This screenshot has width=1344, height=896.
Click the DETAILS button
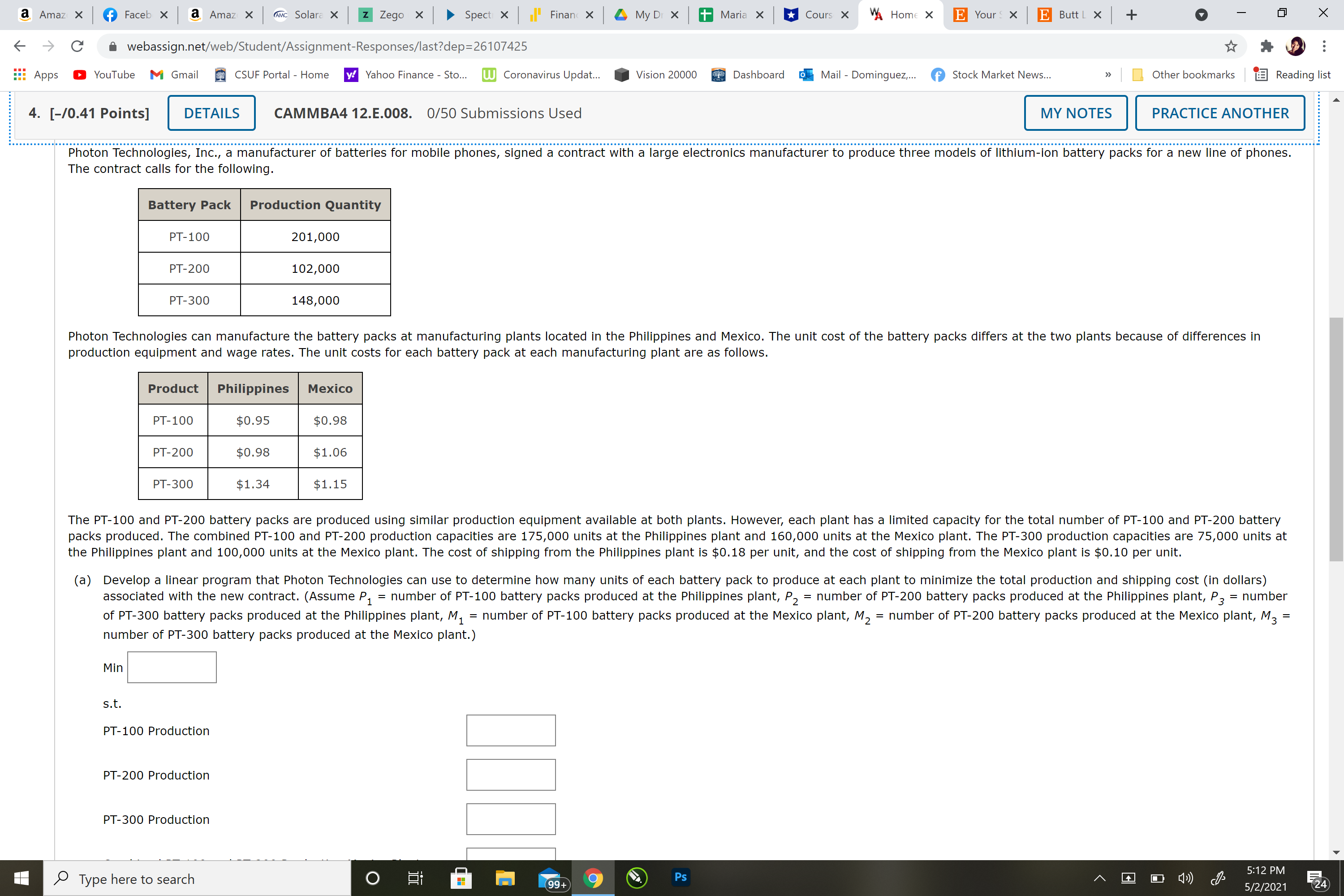point(211,112)
